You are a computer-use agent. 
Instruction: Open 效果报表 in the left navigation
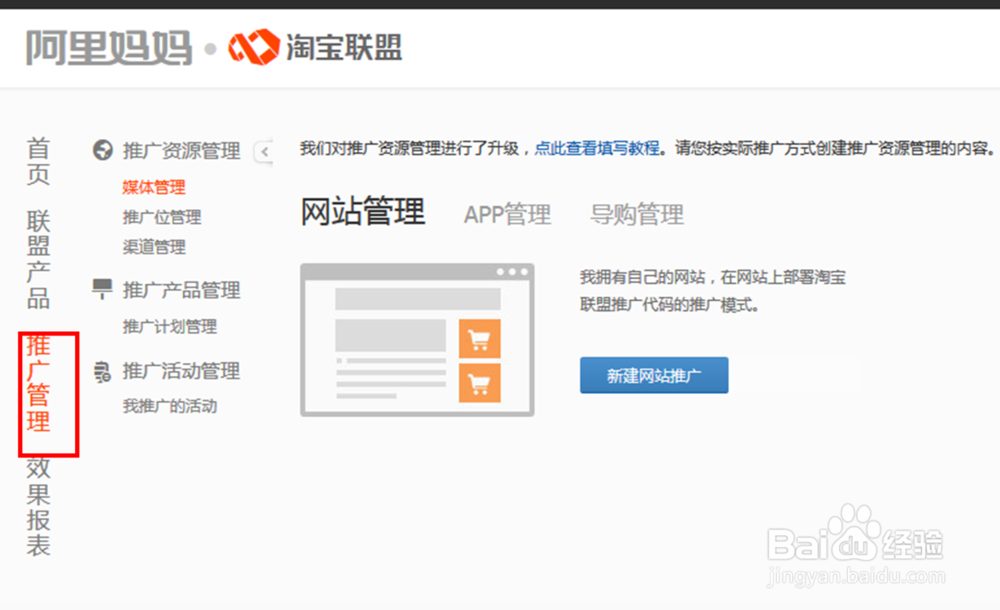click(x=38, y=507)
